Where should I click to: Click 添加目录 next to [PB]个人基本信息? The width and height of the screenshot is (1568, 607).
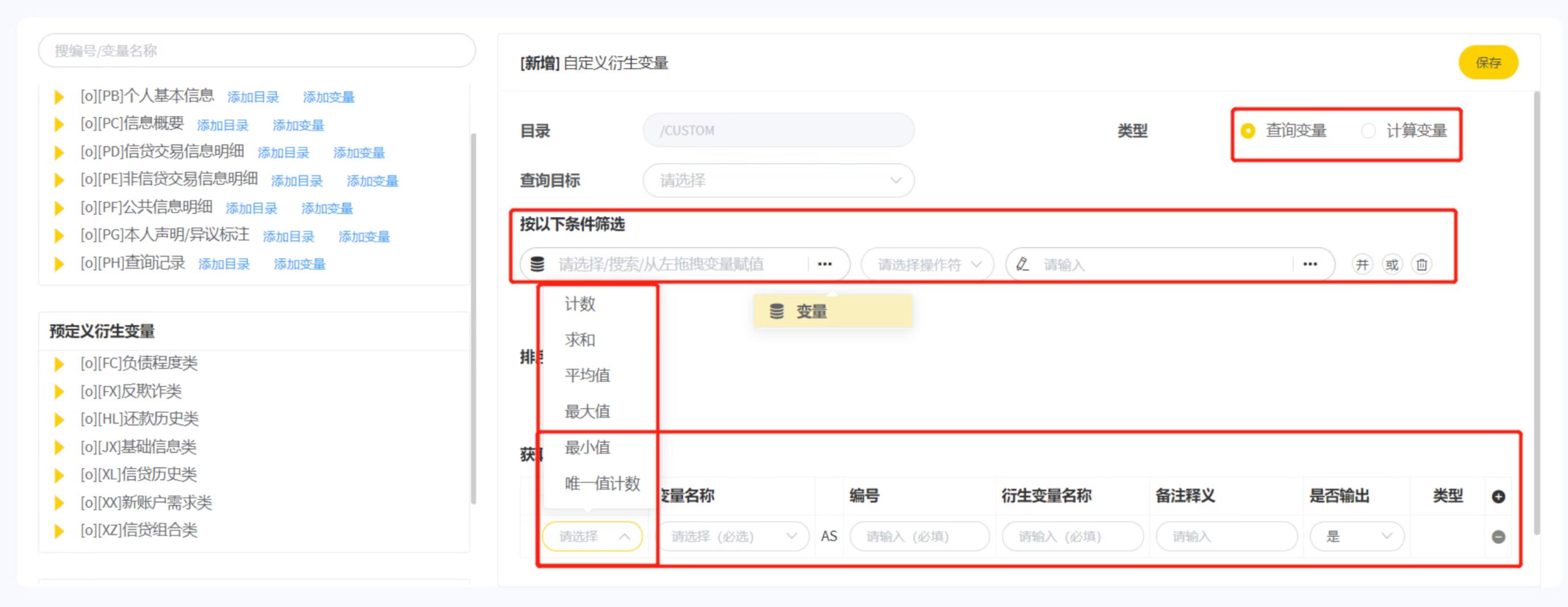click(x=253, y=98)
